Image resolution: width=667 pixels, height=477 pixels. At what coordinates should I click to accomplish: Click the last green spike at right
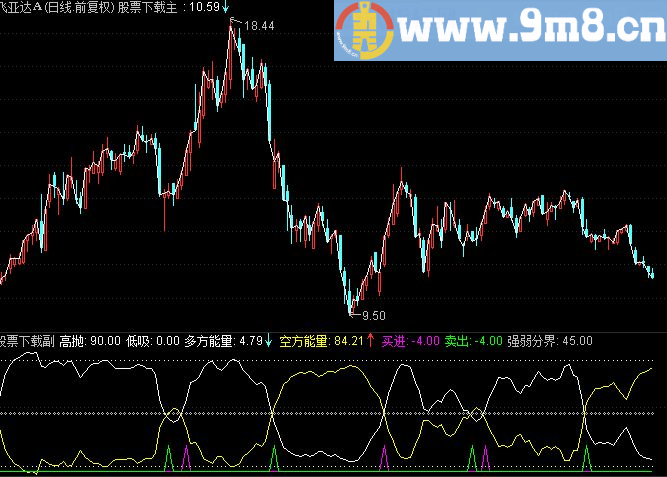coord(587,458)
